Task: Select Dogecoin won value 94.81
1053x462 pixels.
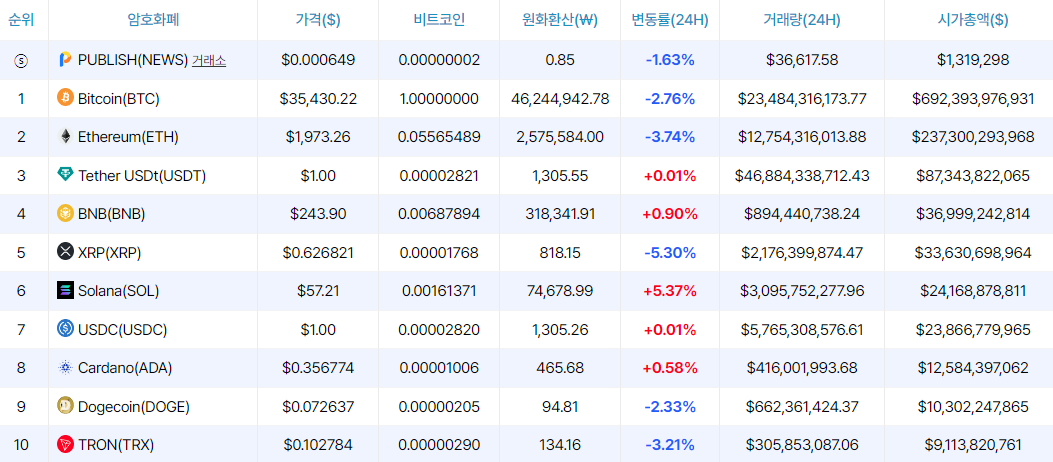Action: (560, 406)
